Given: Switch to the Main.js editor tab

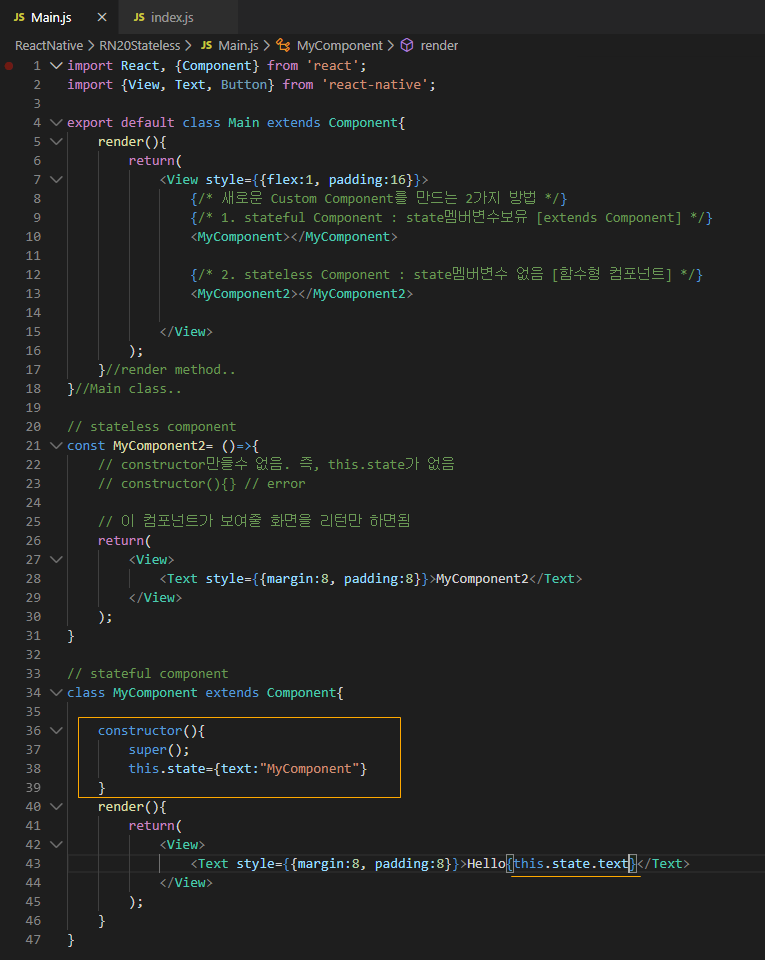Looking at the screenshot, I should point(59,17).
